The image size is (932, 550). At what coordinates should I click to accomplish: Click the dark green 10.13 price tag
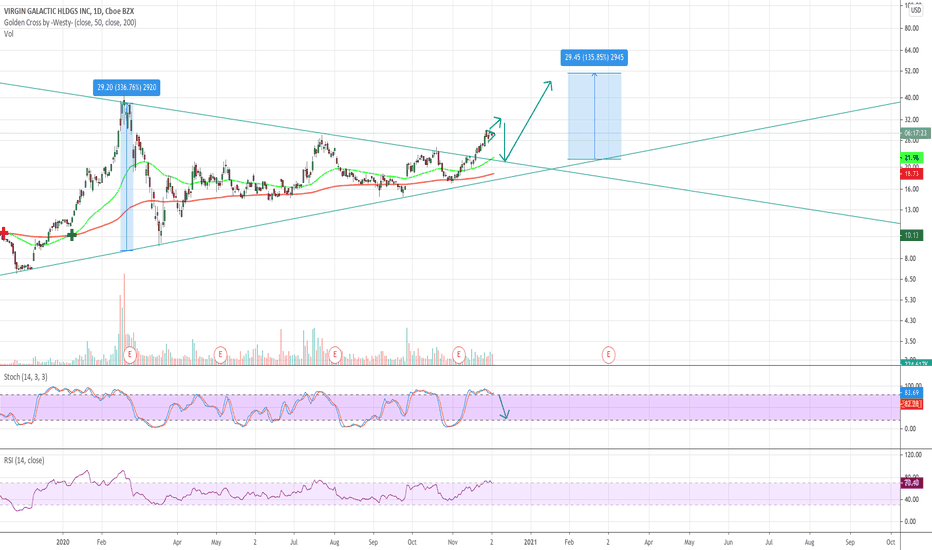[x=912, y=235]
